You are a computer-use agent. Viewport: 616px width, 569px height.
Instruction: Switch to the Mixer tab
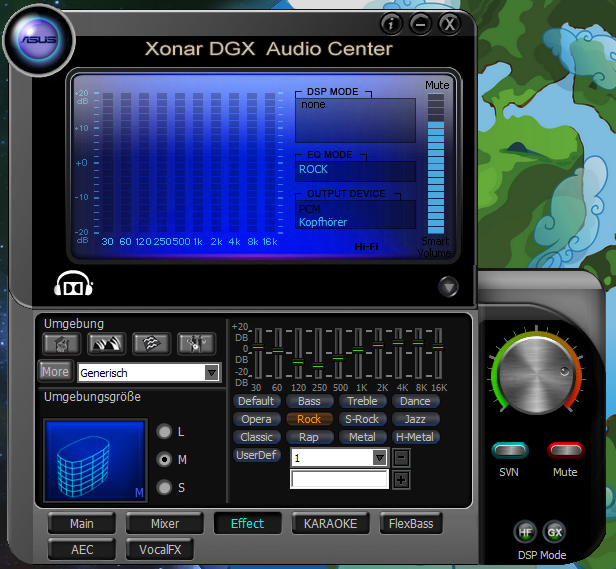point(165,523)
